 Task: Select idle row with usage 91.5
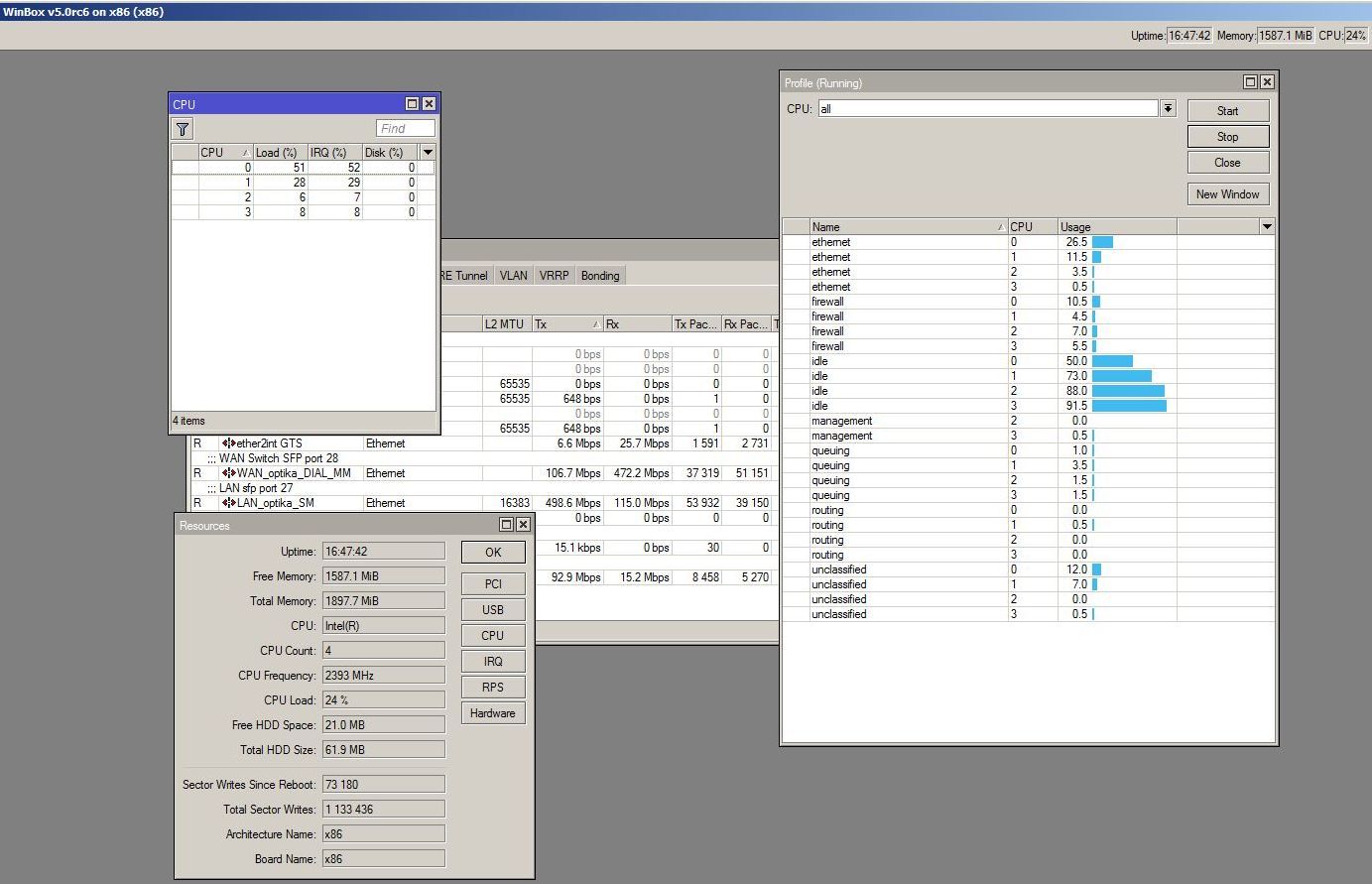pos(1028,406)
